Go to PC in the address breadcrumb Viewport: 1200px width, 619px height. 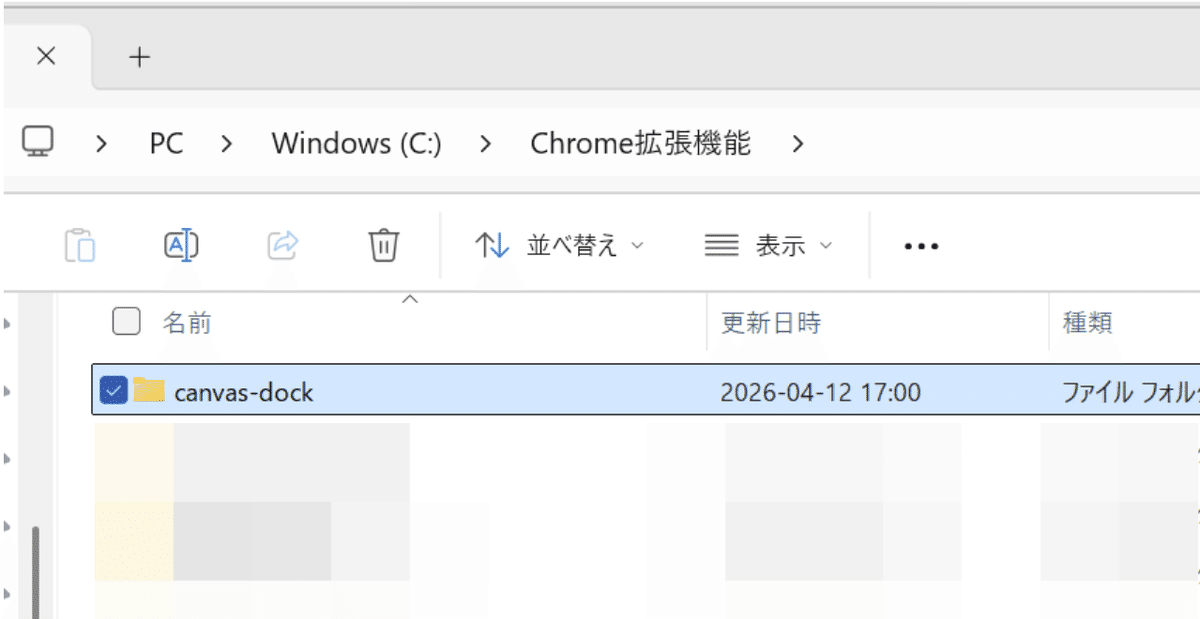click(x=166, y=143)
